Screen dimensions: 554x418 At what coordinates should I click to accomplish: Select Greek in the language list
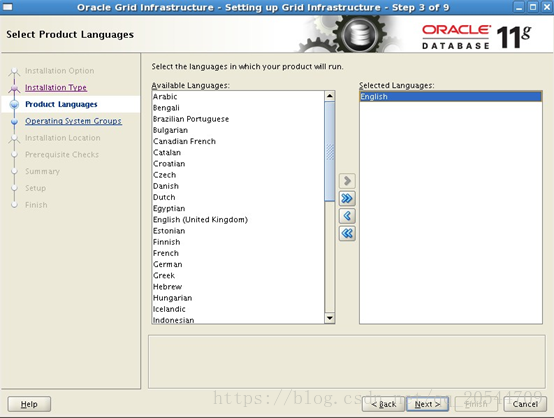238,276
